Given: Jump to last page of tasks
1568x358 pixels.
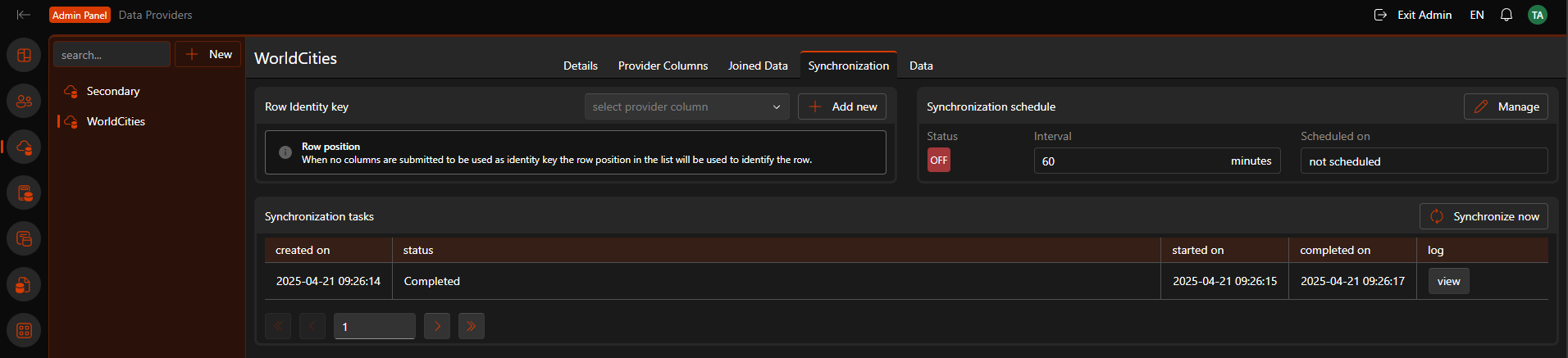Looking at the screenshot, I should [472, 326].
